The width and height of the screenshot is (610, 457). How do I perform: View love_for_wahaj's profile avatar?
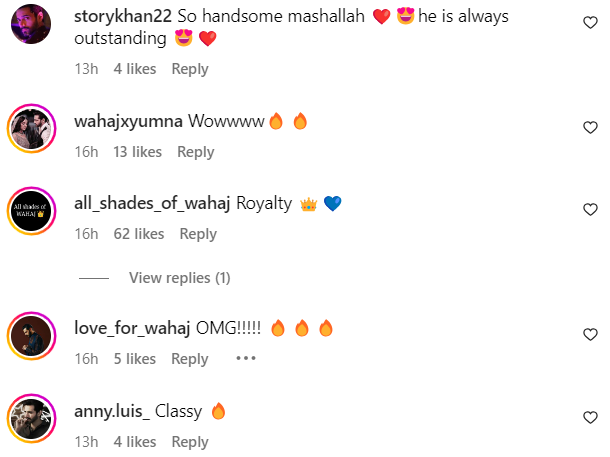[x=32, y=336]
